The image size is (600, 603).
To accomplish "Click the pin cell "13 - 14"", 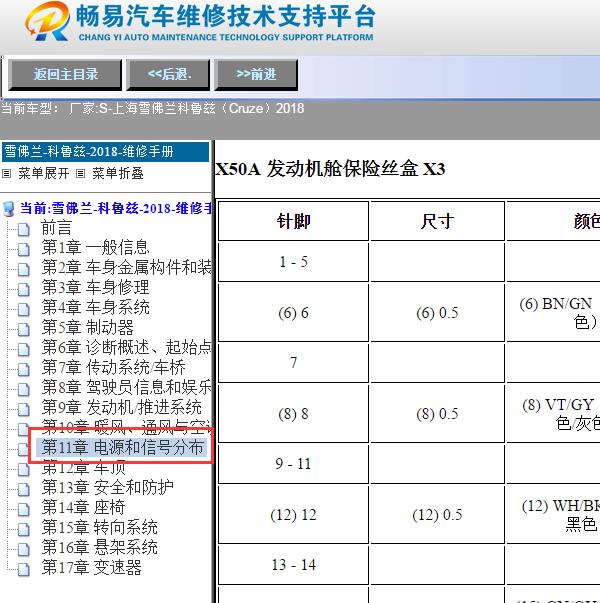I will click(293, 565).
